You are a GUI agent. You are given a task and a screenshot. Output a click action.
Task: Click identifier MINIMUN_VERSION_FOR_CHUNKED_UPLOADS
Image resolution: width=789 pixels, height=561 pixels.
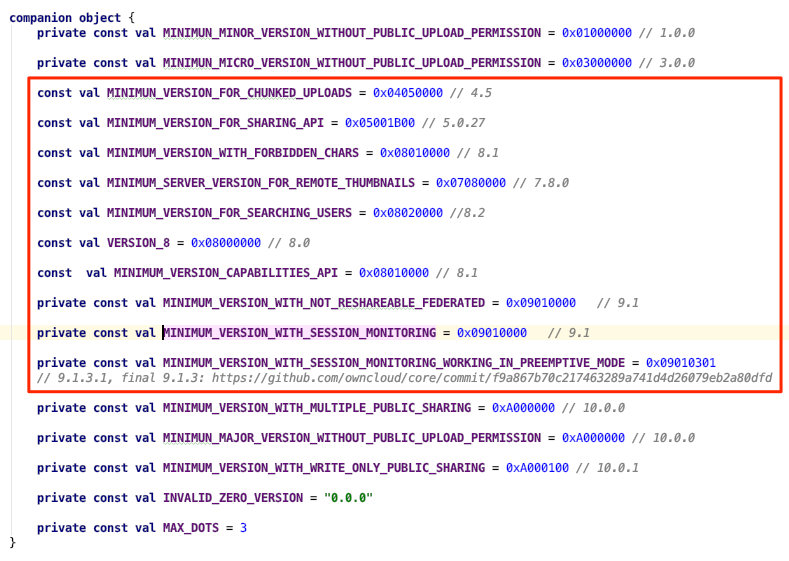(229, 93)
